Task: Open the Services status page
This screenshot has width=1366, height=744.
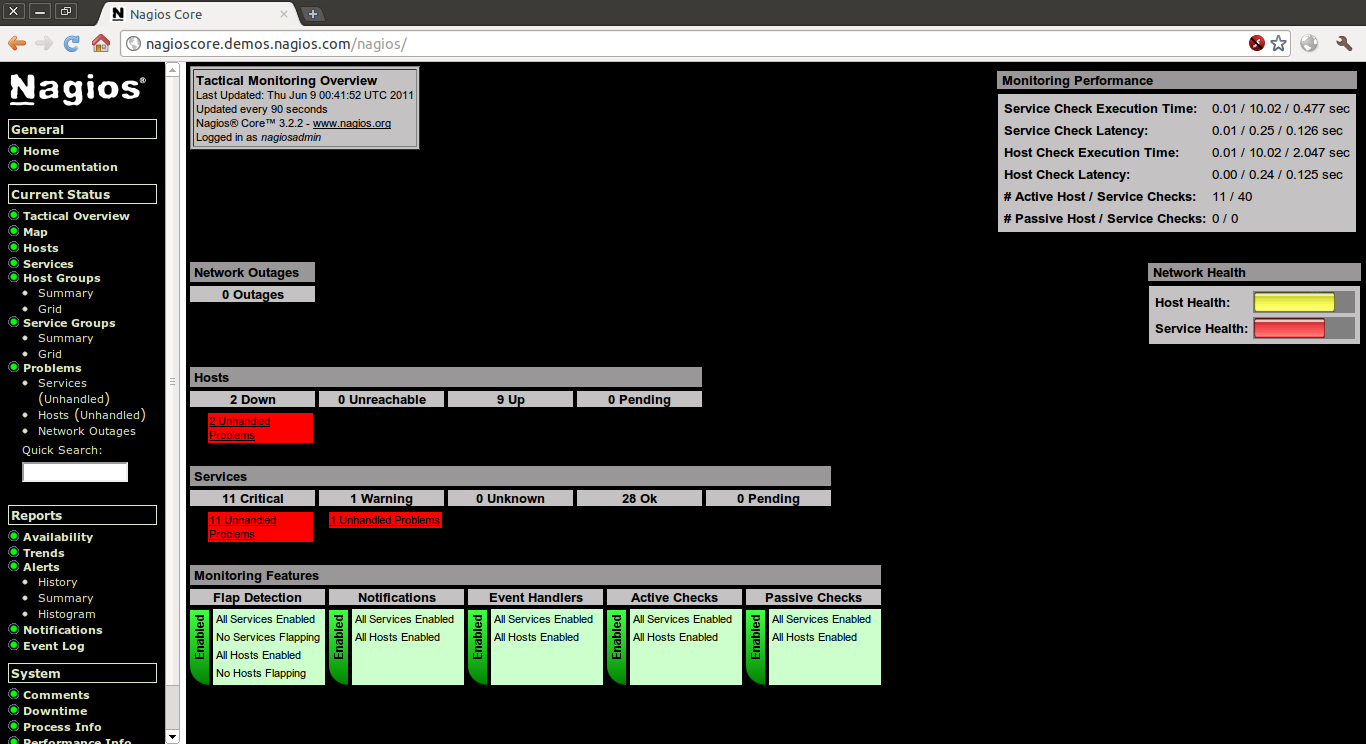Action: (x=48, y=264)
